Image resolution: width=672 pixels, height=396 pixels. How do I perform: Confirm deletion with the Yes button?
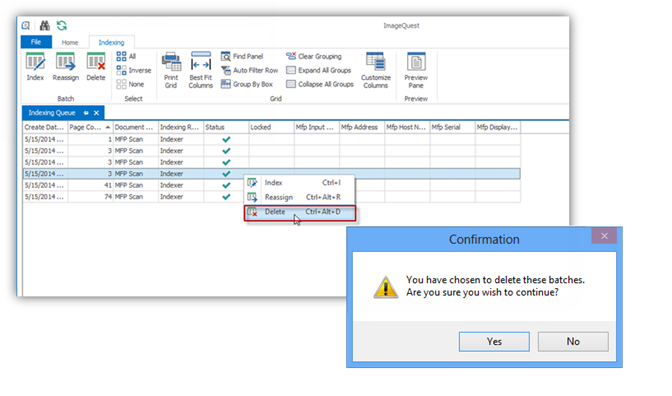click(x=494, y=342)
